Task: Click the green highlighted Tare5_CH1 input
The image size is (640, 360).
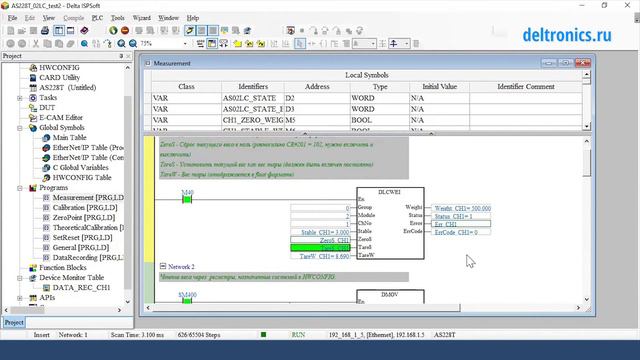Action: (320, 248)
